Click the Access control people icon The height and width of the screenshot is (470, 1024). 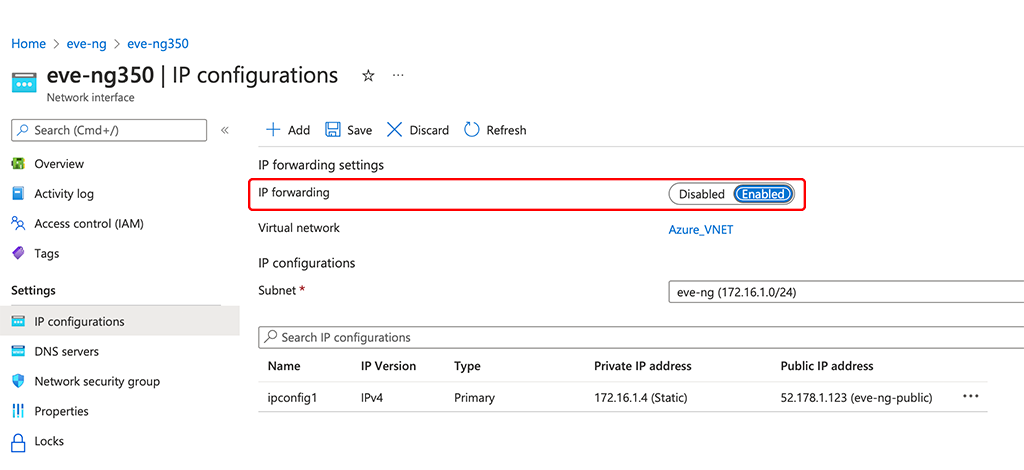pyautogui.click(x=18, y=223)
